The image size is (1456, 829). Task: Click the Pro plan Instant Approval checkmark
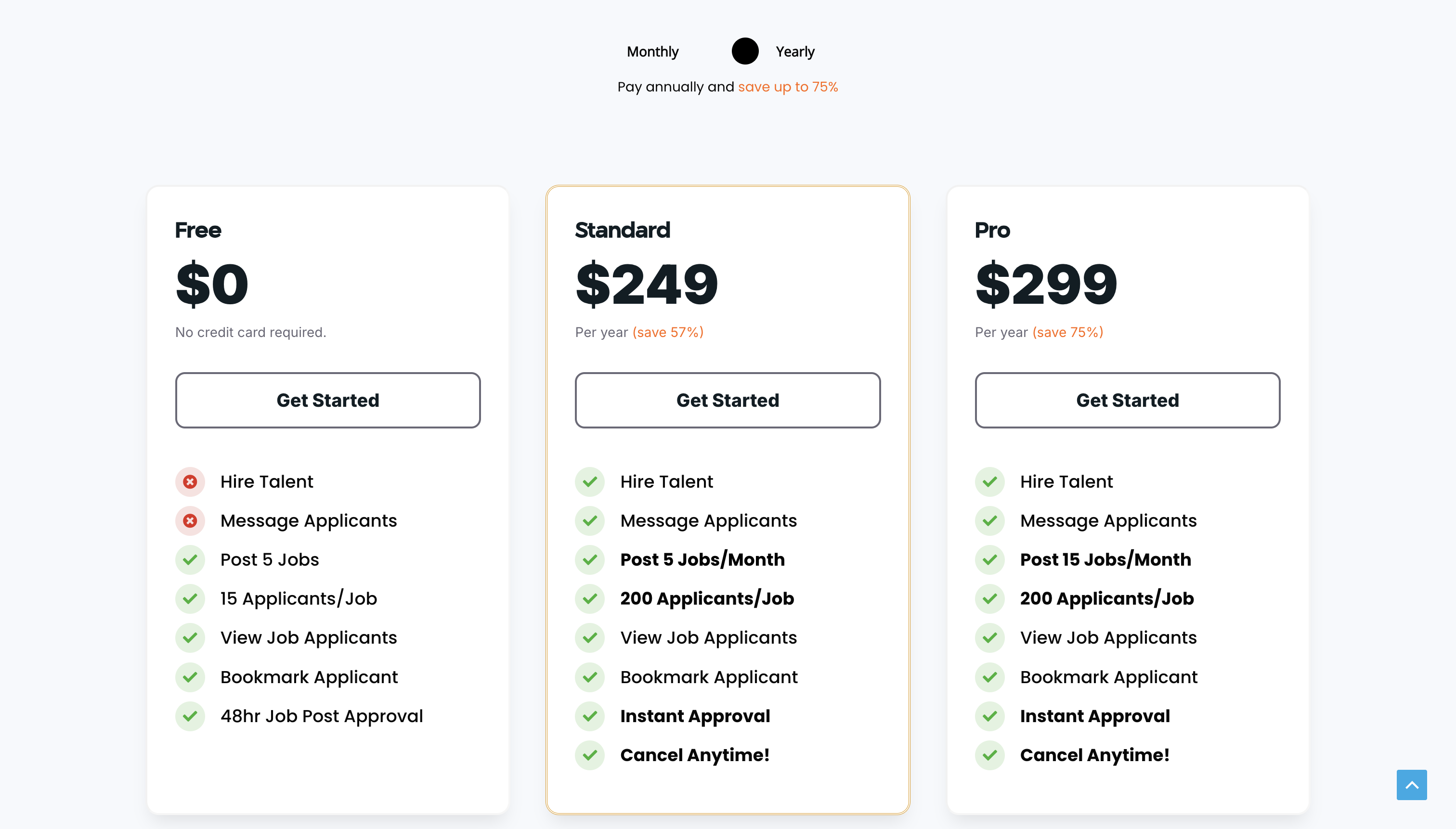[x=989, y=716]
